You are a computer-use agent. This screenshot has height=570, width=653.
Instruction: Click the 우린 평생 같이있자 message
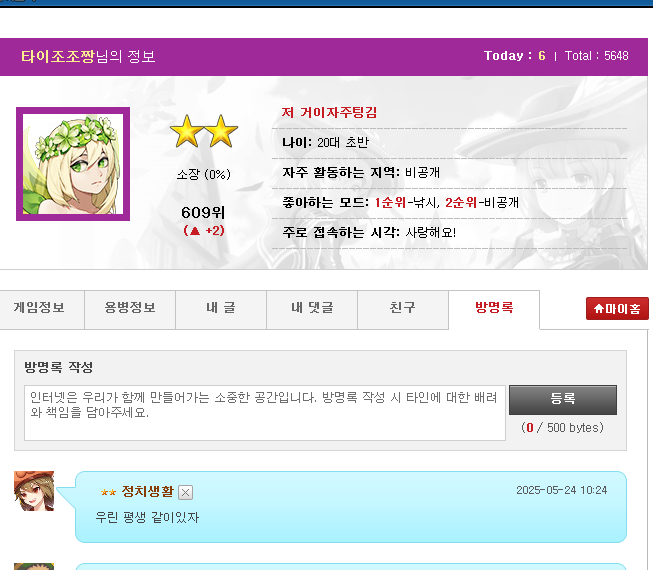(x=147, y=518)
